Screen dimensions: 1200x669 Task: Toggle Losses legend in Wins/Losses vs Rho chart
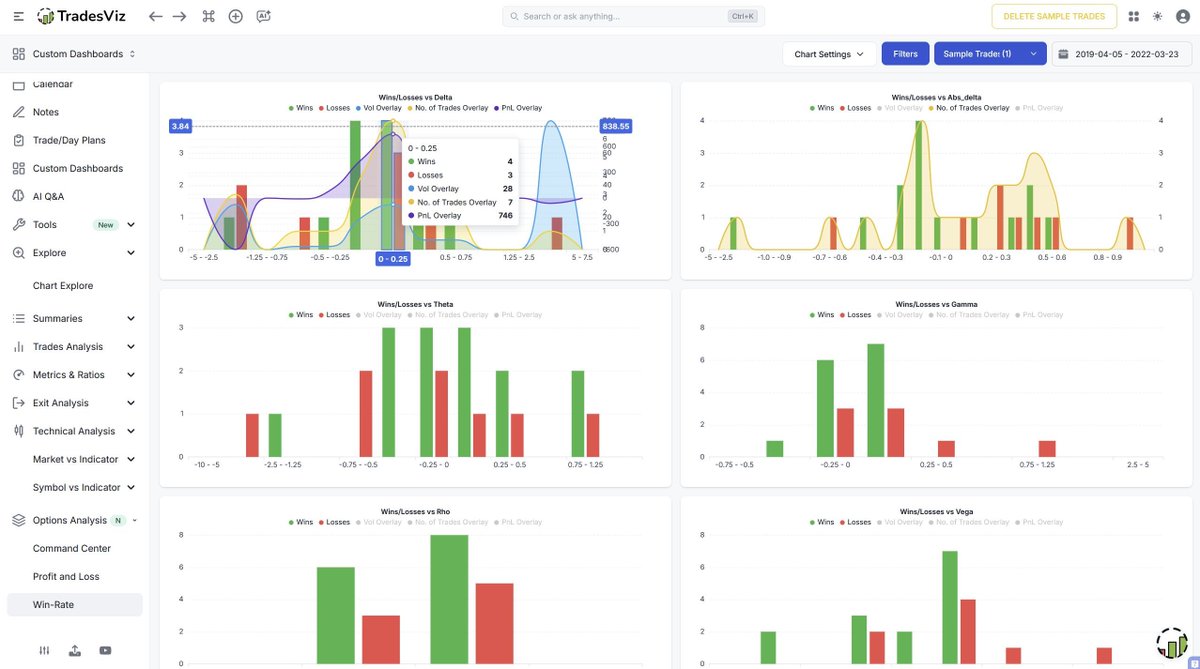point(334,522)
